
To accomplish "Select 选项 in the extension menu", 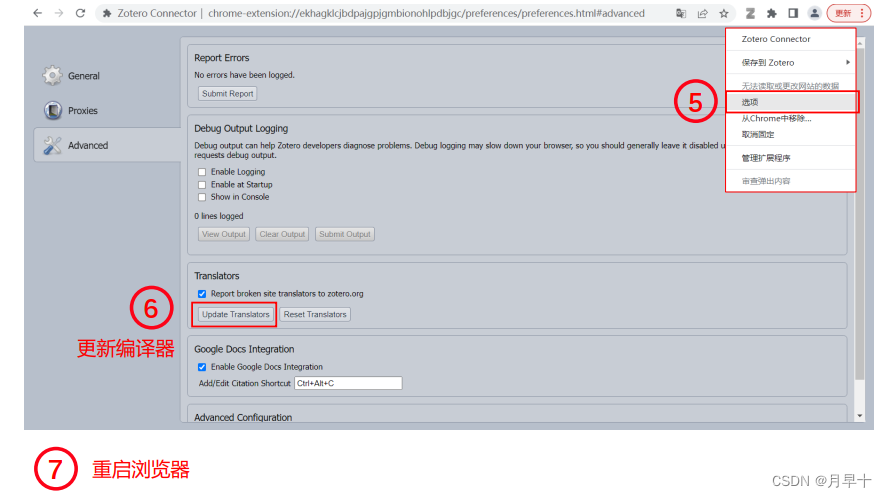I will click(791, 102).
